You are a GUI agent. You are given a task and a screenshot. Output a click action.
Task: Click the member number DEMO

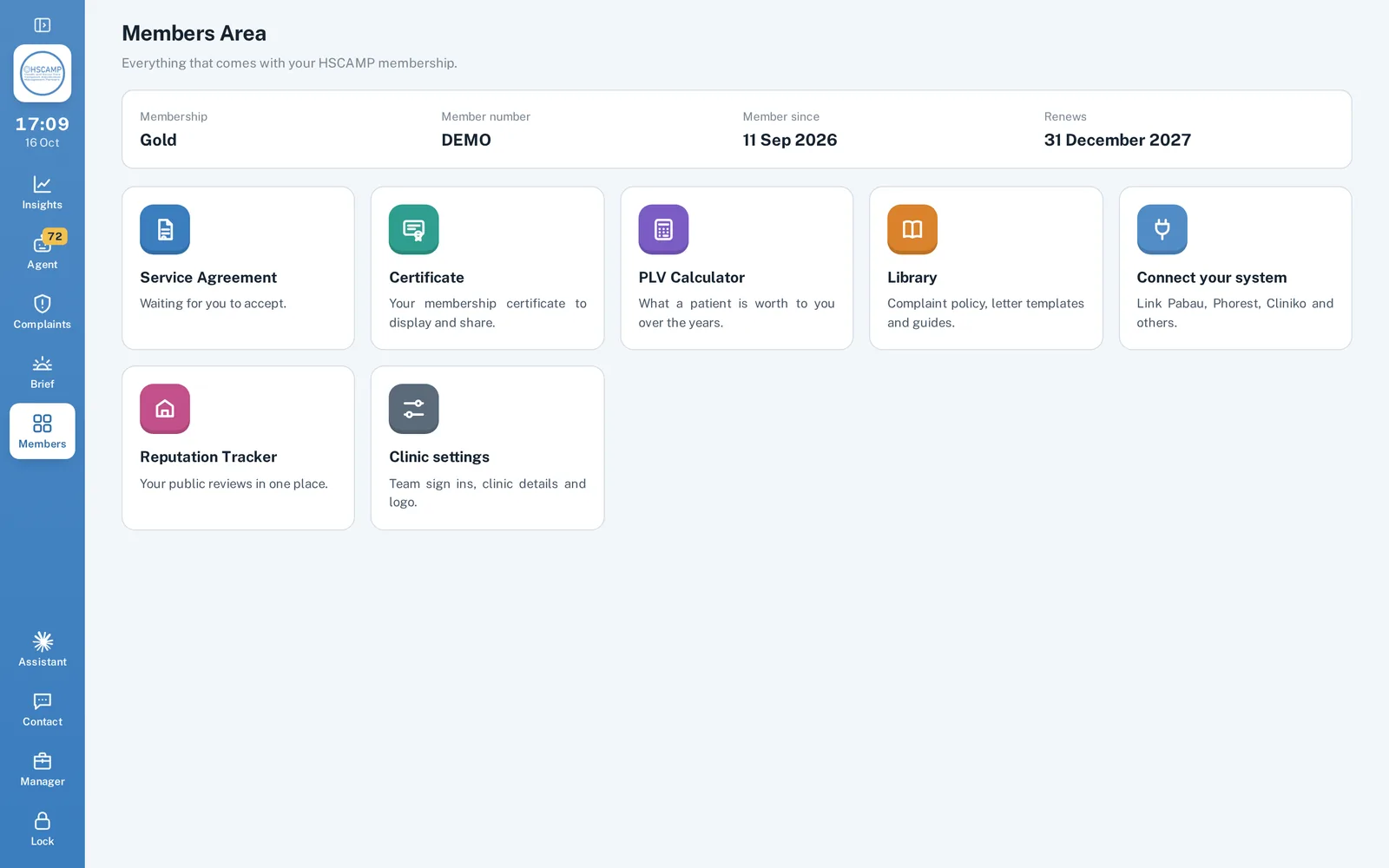[x=466, y=140]
